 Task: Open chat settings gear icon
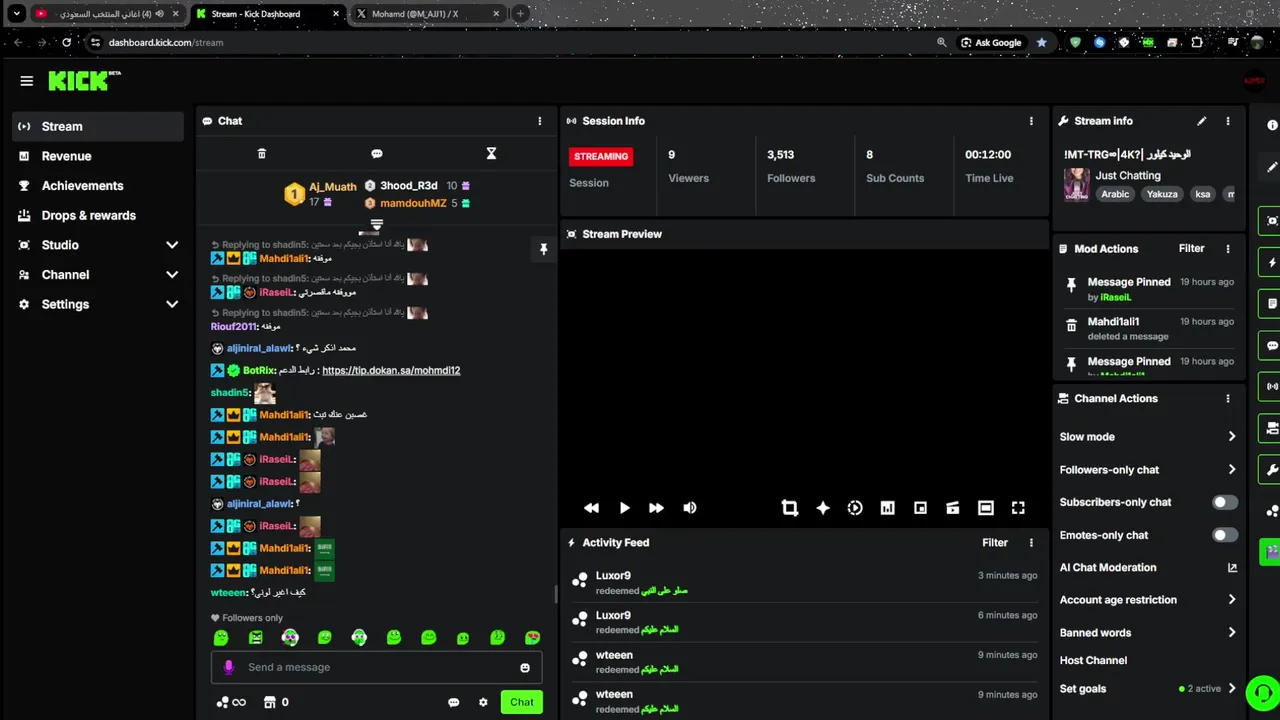point(483,702)
